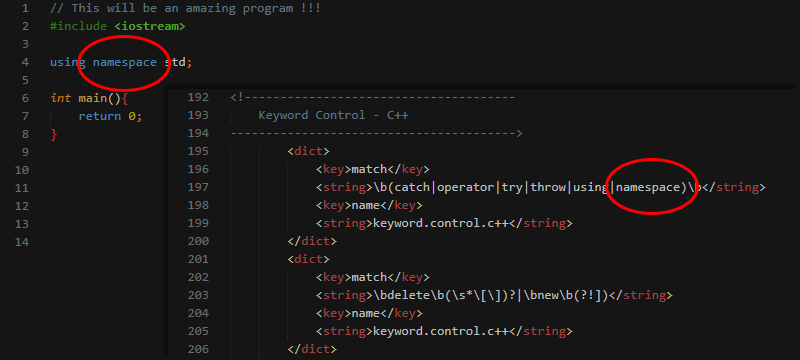The height and width of the screenshot is (360, 800).
Task: Click the closing red brace on line 8
Action: pos(54,134)
